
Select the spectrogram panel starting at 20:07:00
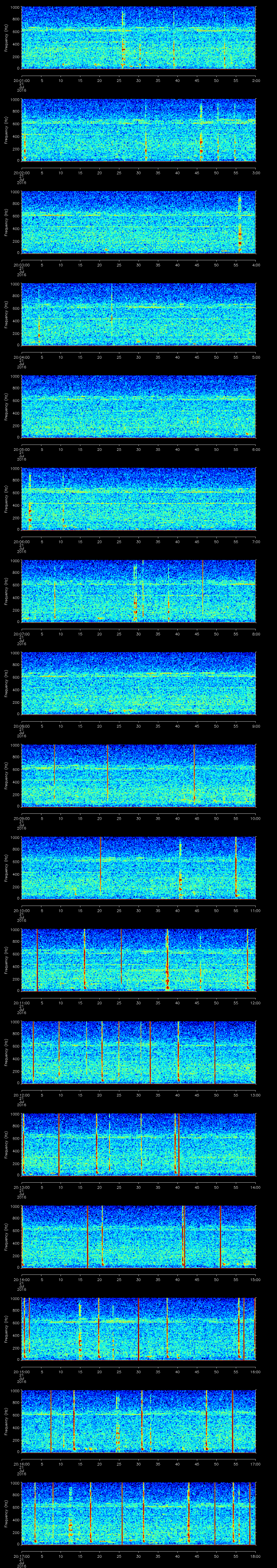tap(139, 591)
